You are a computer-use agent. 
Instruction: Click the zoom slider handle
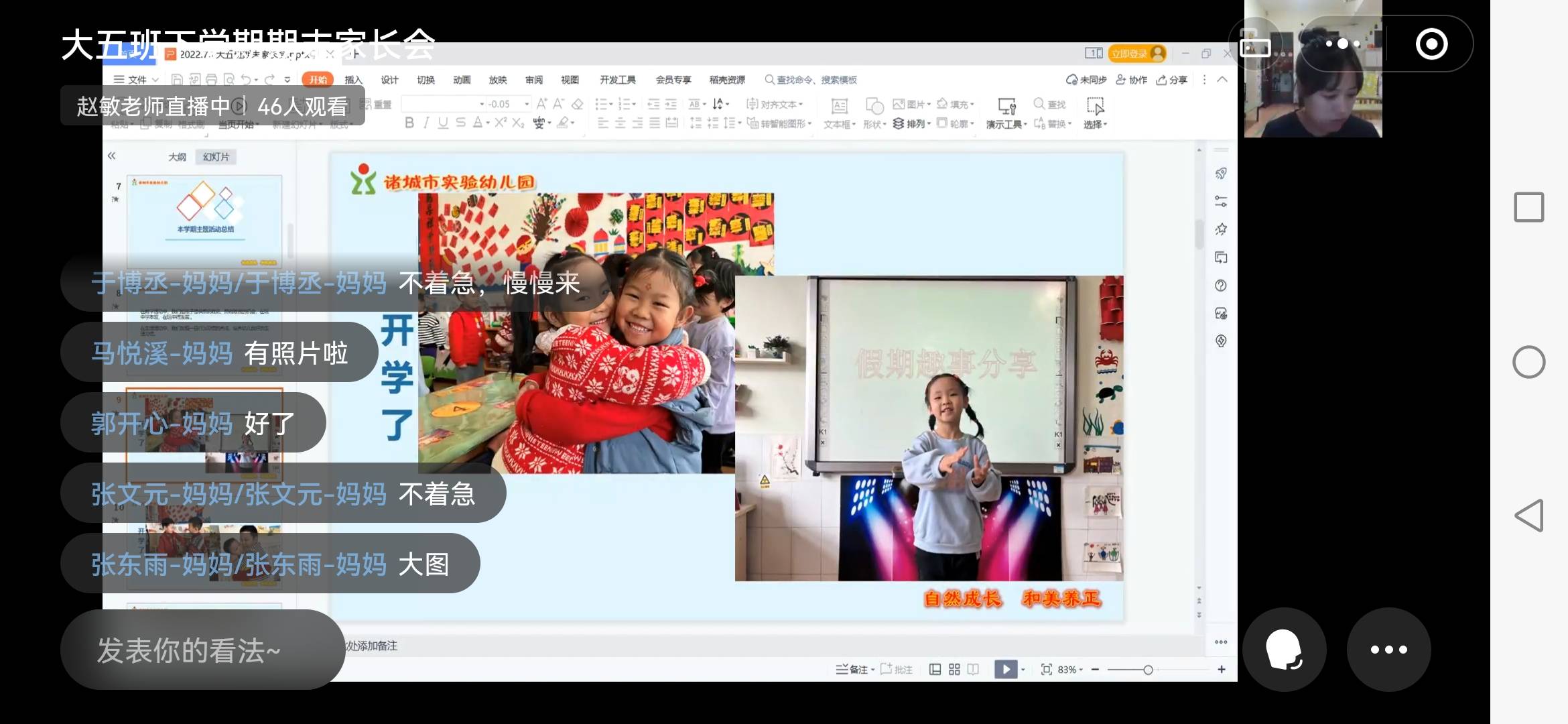pyautogui.click(x=1148, y=669)
